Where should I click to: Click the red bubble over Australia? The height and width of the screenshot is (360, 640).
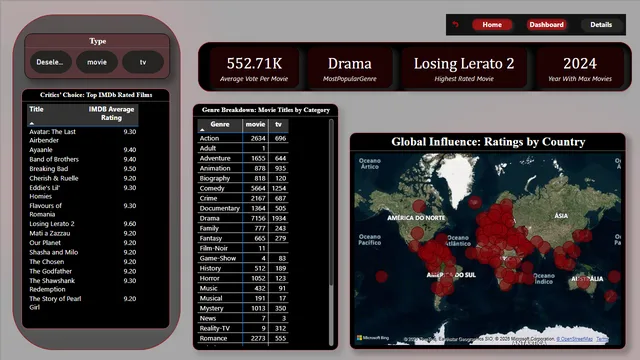click(583, 282)
